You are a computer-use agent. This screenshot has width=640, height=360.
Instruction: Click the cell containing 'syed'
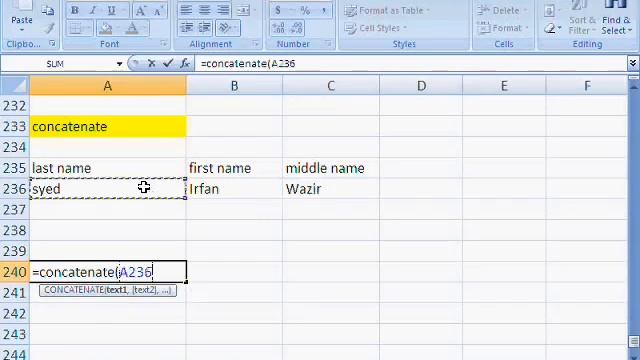pos(108,189)
